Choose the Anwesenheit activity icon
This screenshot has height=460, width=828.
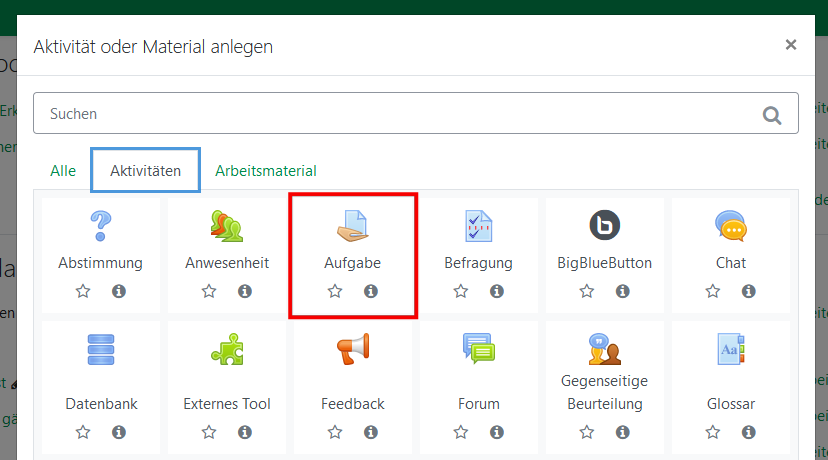(x=226, y=225)
